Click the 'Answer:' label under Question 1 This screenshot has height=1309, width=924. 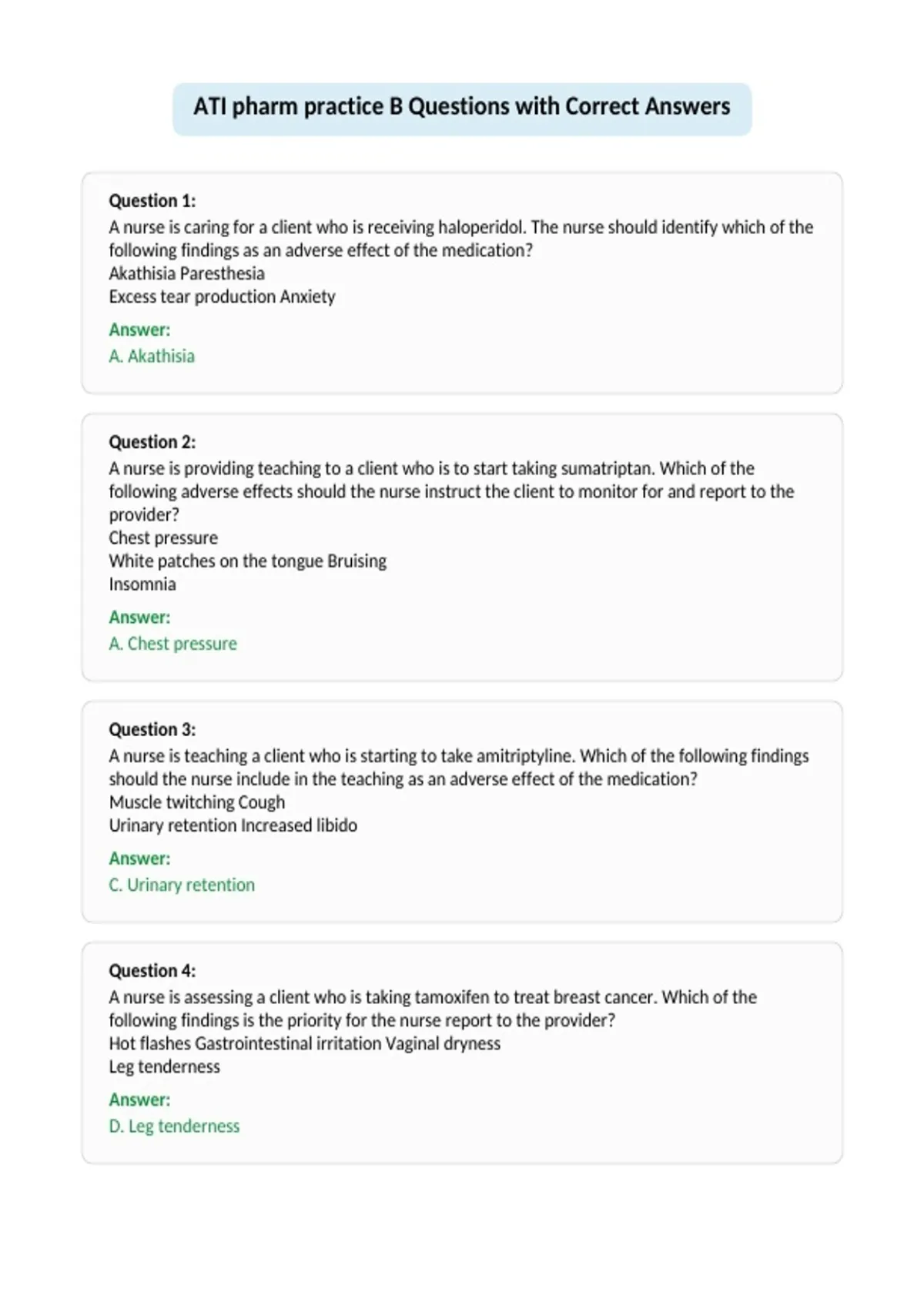click(139, 330)
